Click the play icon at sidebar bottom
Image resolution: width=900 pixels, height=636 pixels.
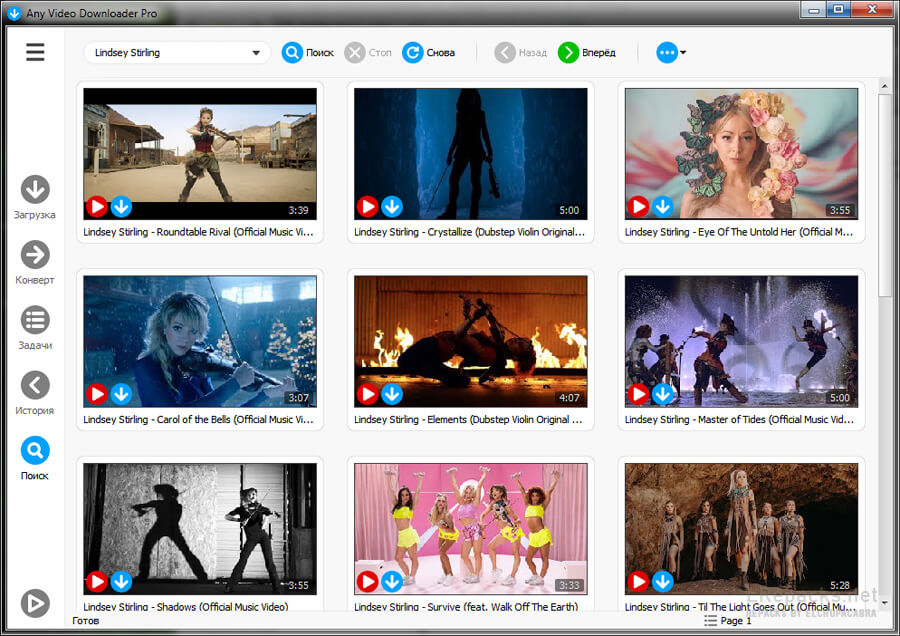click(x=35, y=603)
